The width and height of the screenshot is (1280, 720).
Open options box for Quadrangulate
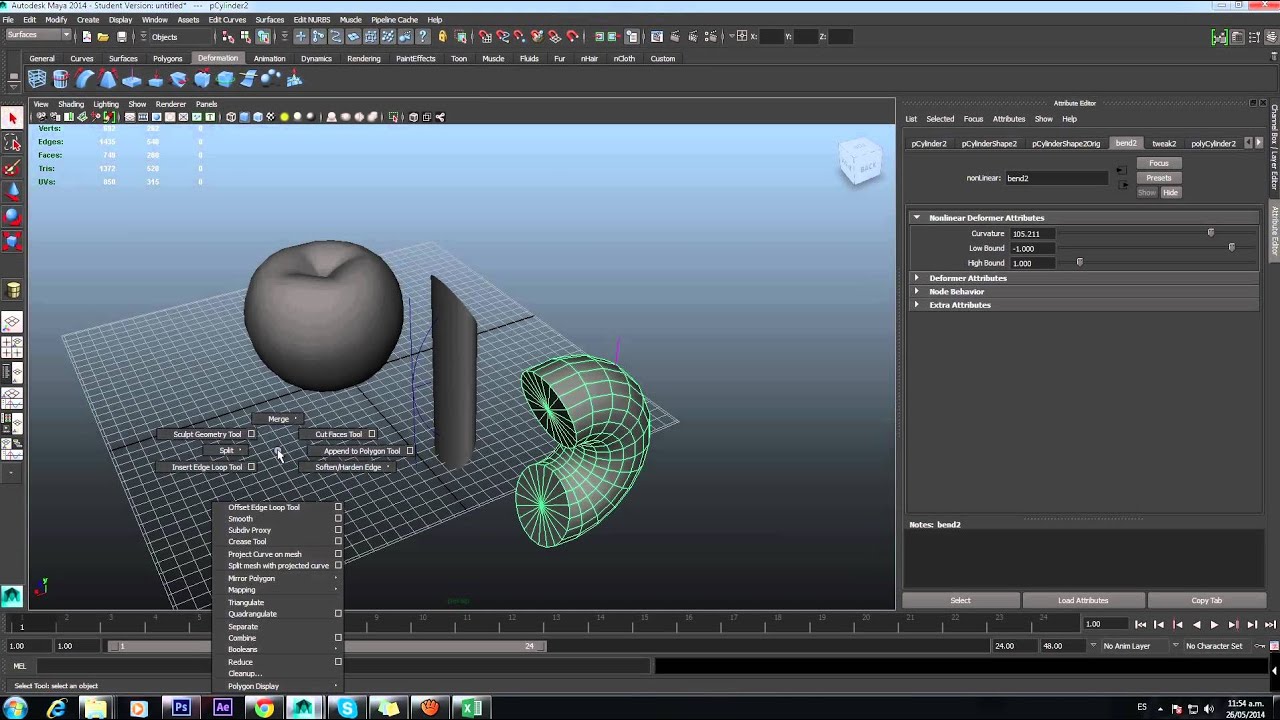pos(338,614)
